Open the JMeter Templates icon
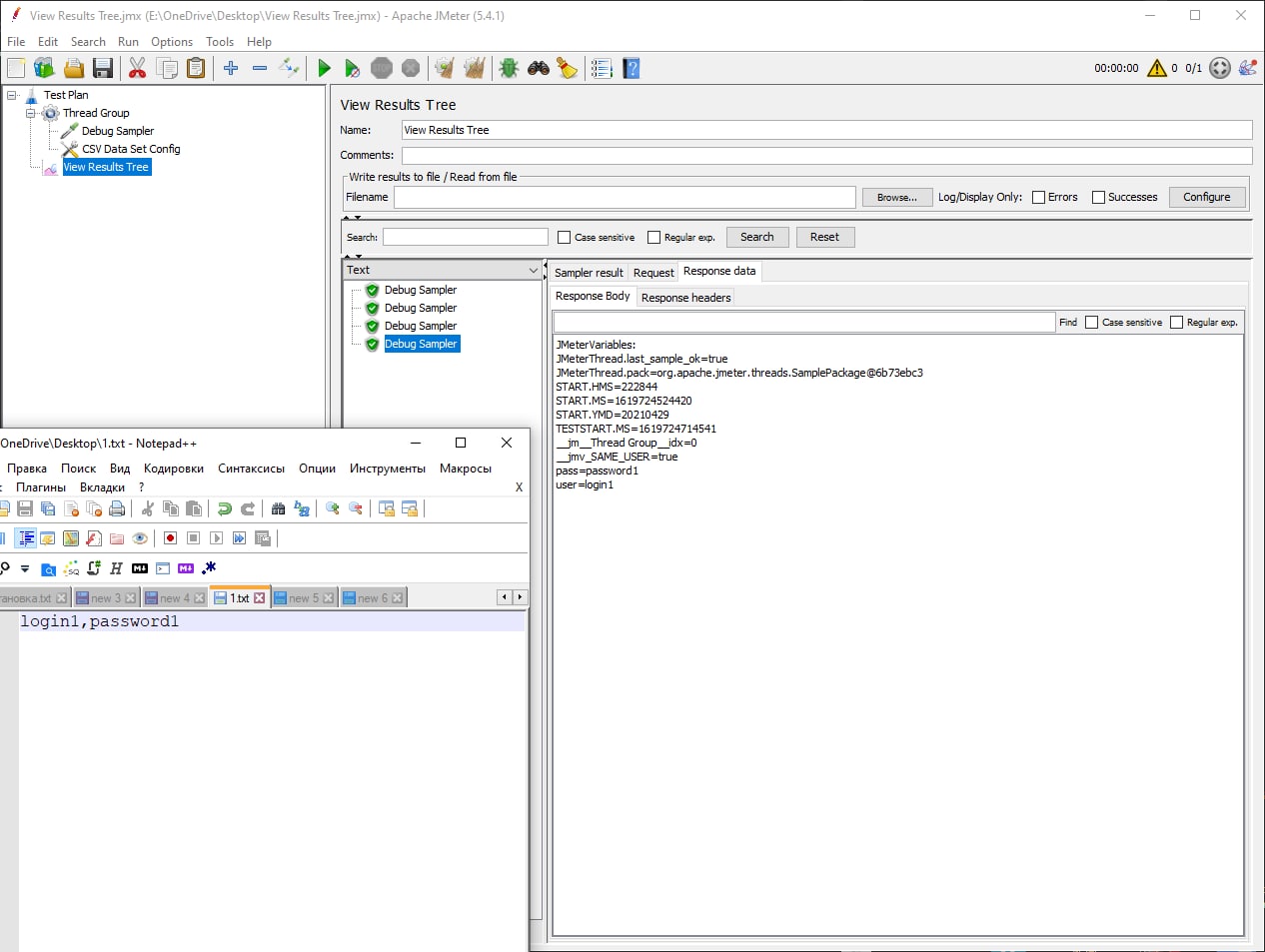This screenshot has width=1265, height=952. point(44,68)
